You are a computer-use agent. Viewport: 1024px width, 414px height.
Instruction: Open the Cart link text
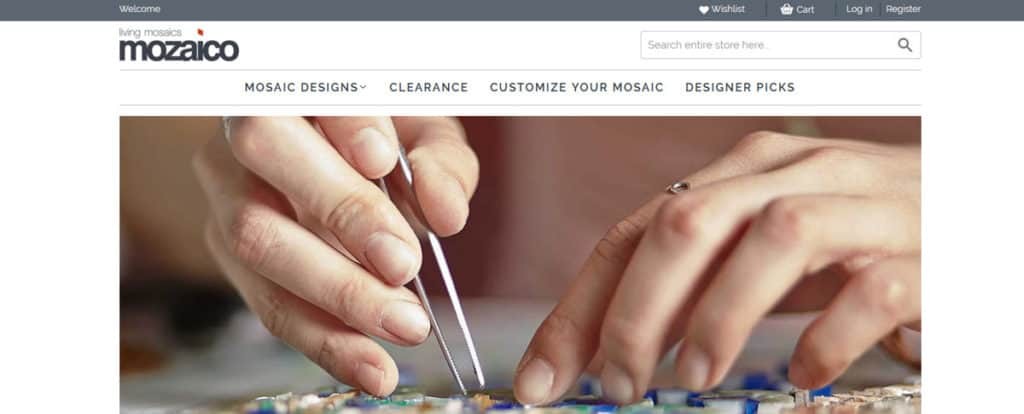tap(805, 10)
